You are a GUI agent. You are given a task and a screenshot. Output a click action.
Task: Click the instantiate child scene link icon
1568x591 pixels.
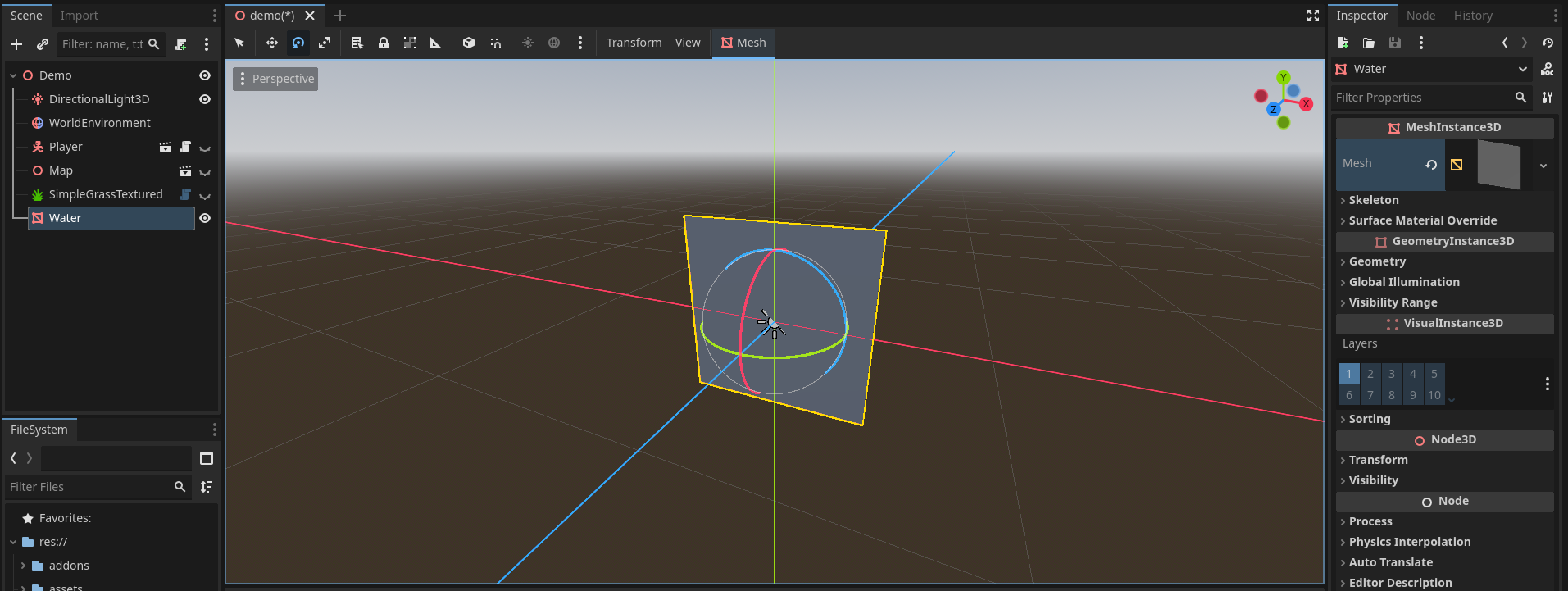tap(43, 44)
